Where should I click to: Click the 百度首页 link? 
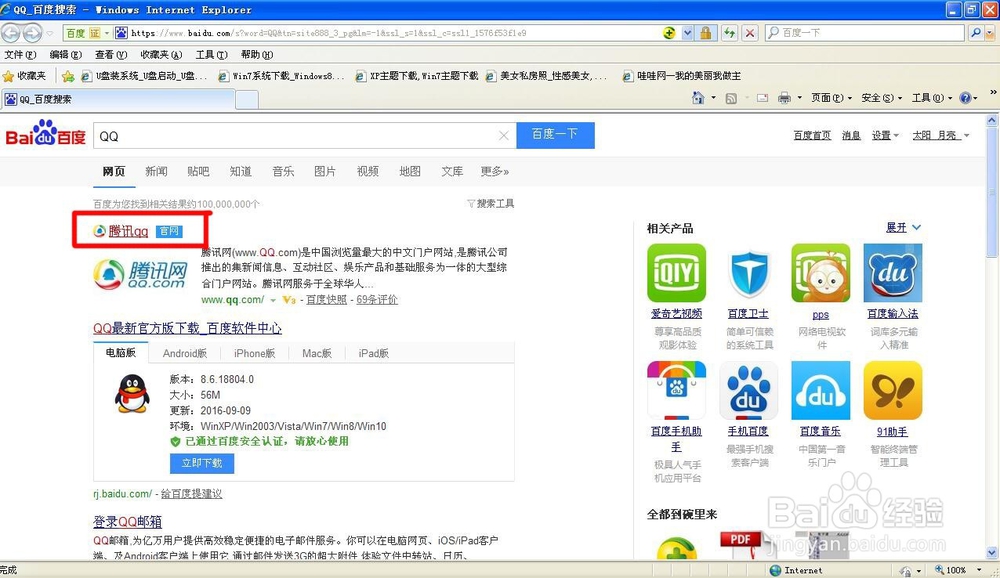click(x=812, y=135)
